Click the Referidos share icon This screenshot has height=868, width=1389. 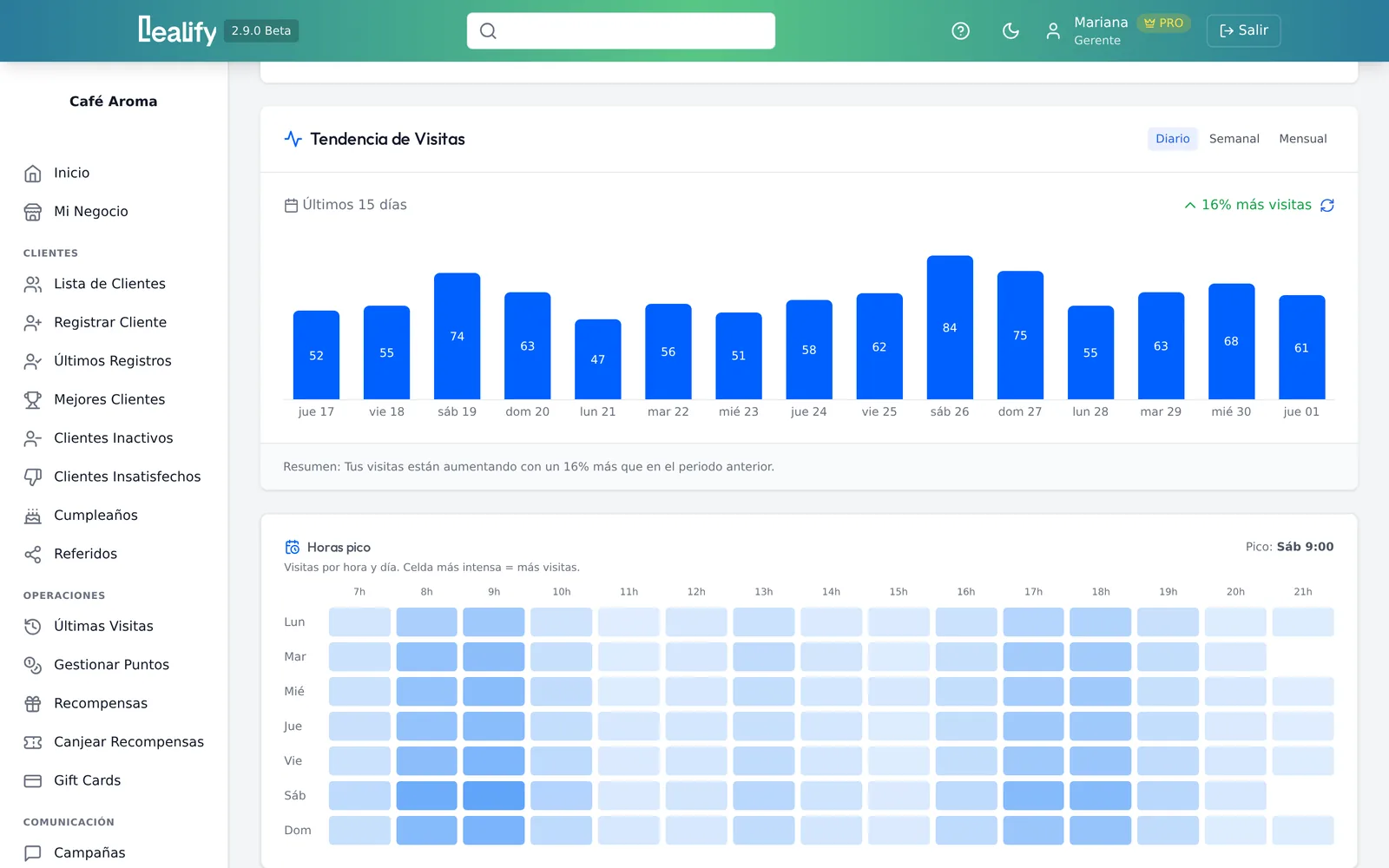coord(33,554)
